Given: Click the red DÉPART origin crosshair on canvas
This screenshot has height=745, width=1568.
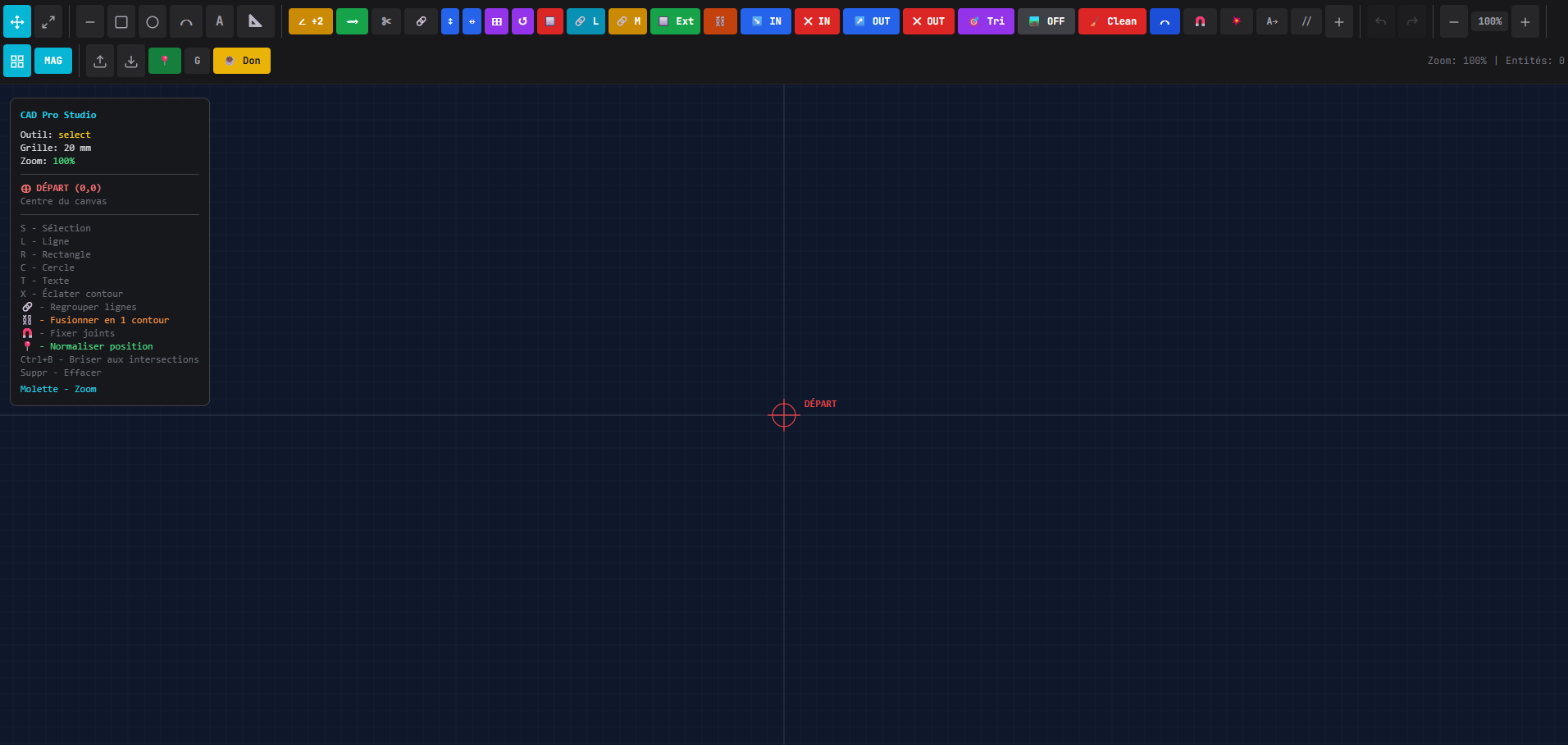Looking at the screenshot, I should [784, 415].
